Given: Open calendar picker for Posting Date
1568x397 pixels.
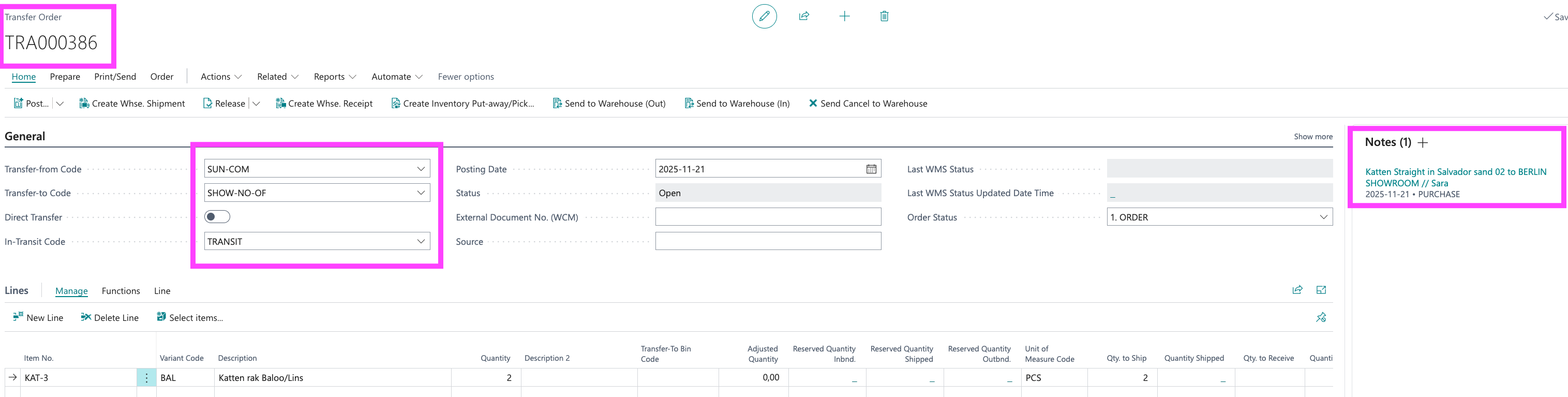Looking at the screenshot, I should pos(871,169).
